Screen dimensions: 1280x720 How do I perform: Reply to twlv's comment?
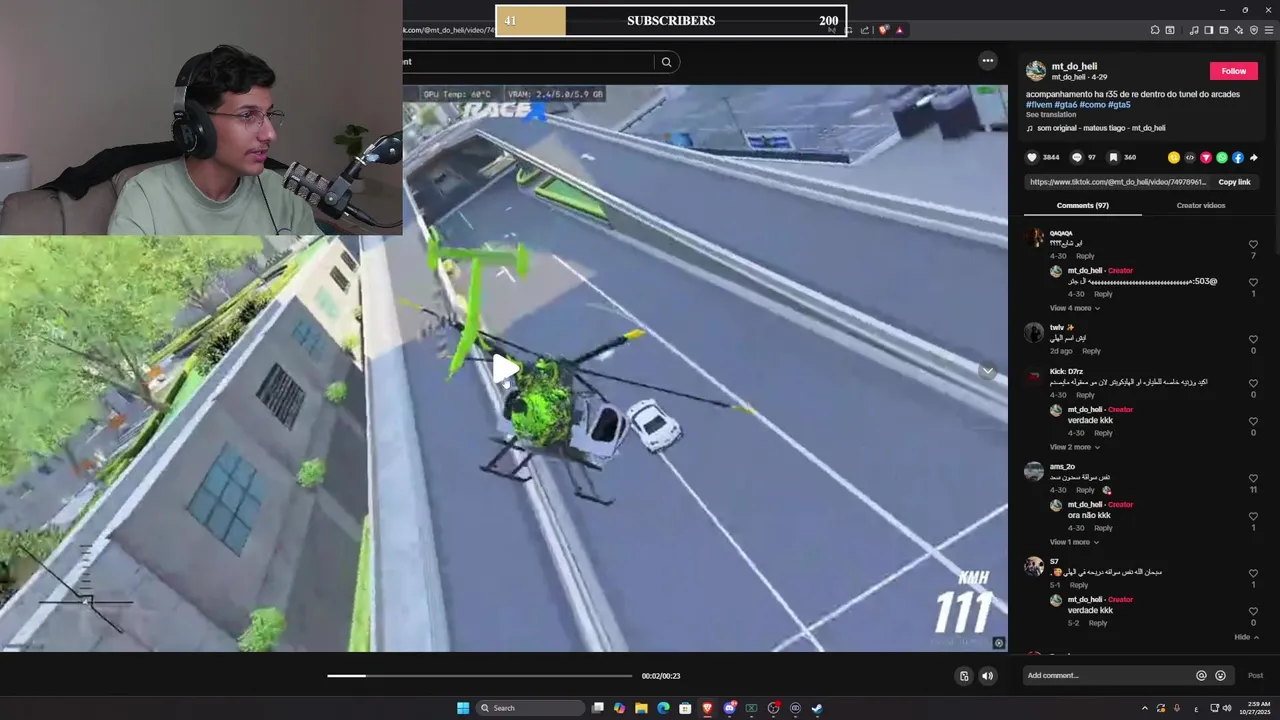[1091, 351]
